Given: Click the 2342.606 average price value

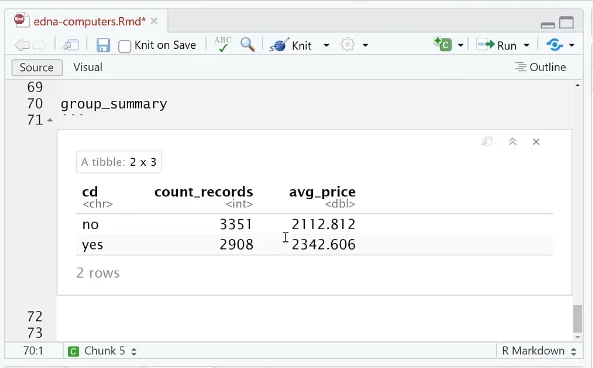Looking at the screenshot, I should pyautogui.click(x=323, y=244).
